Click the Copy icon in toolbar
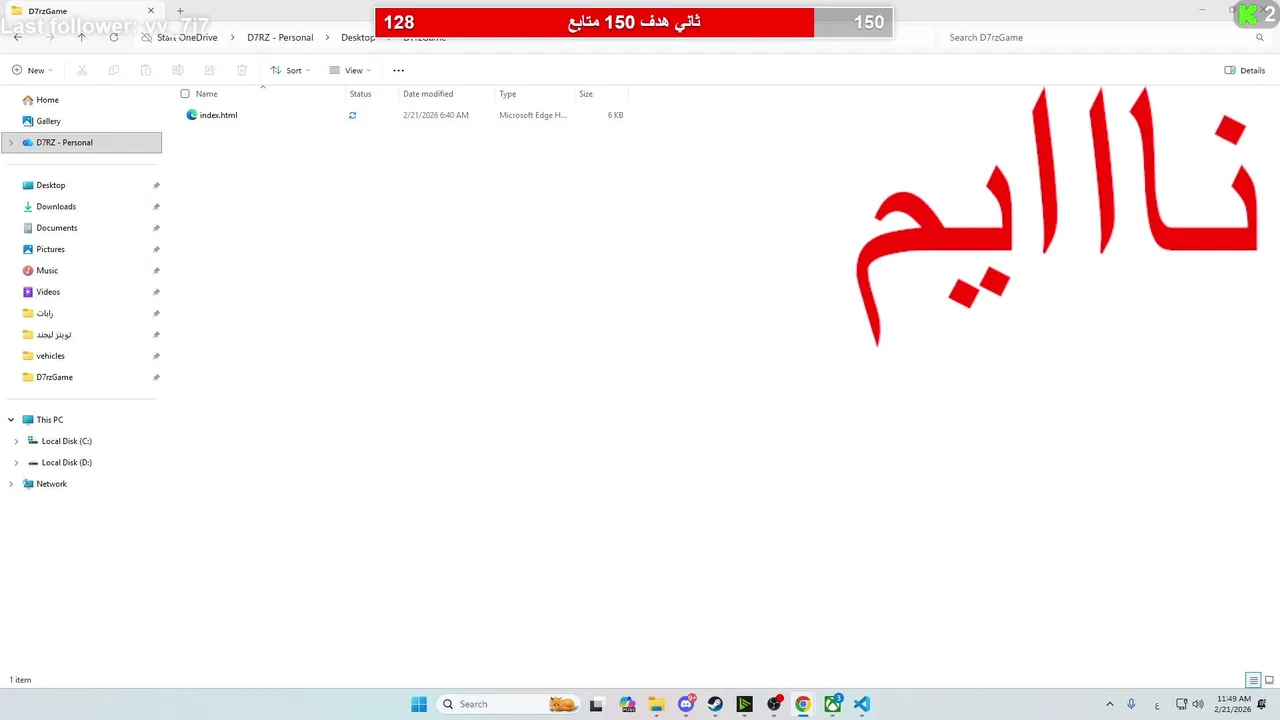The image size is (1280, 720). pos(114,70)
